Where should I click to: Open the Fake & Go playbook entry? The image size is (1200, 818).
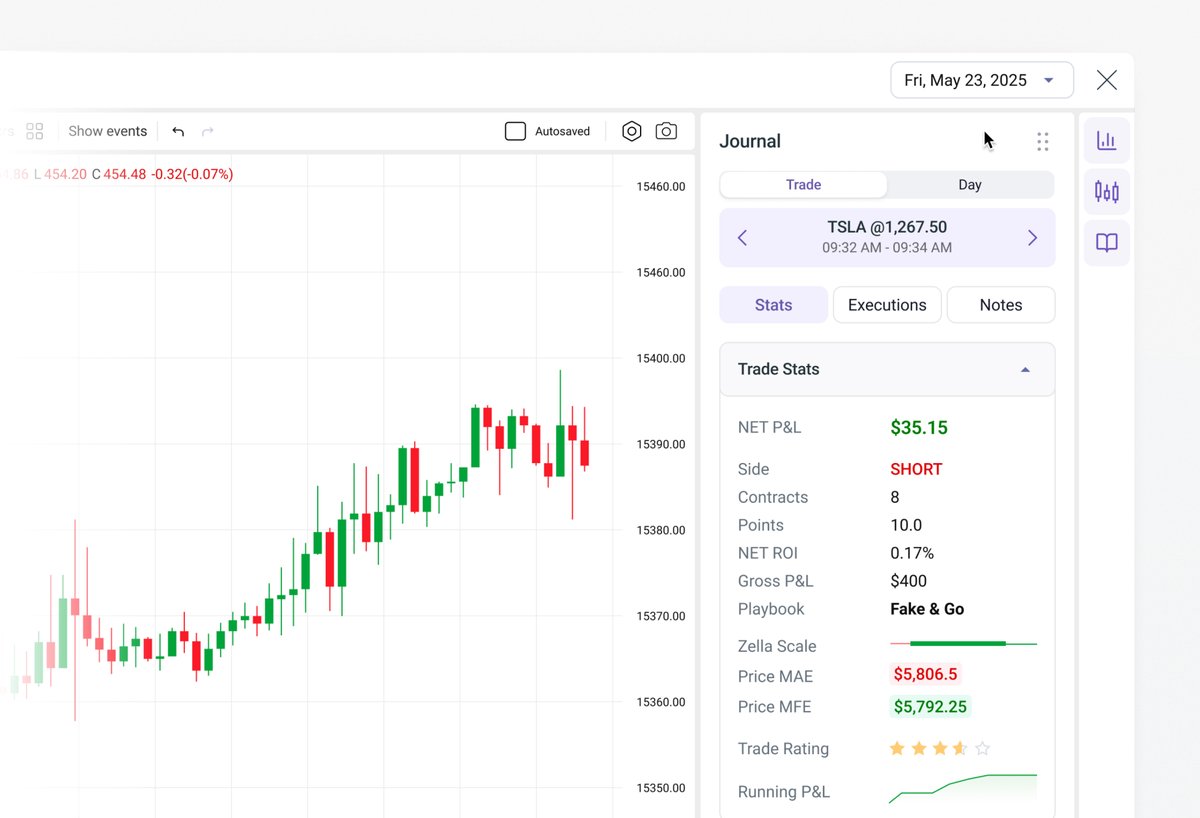click(x=926, y=609)
